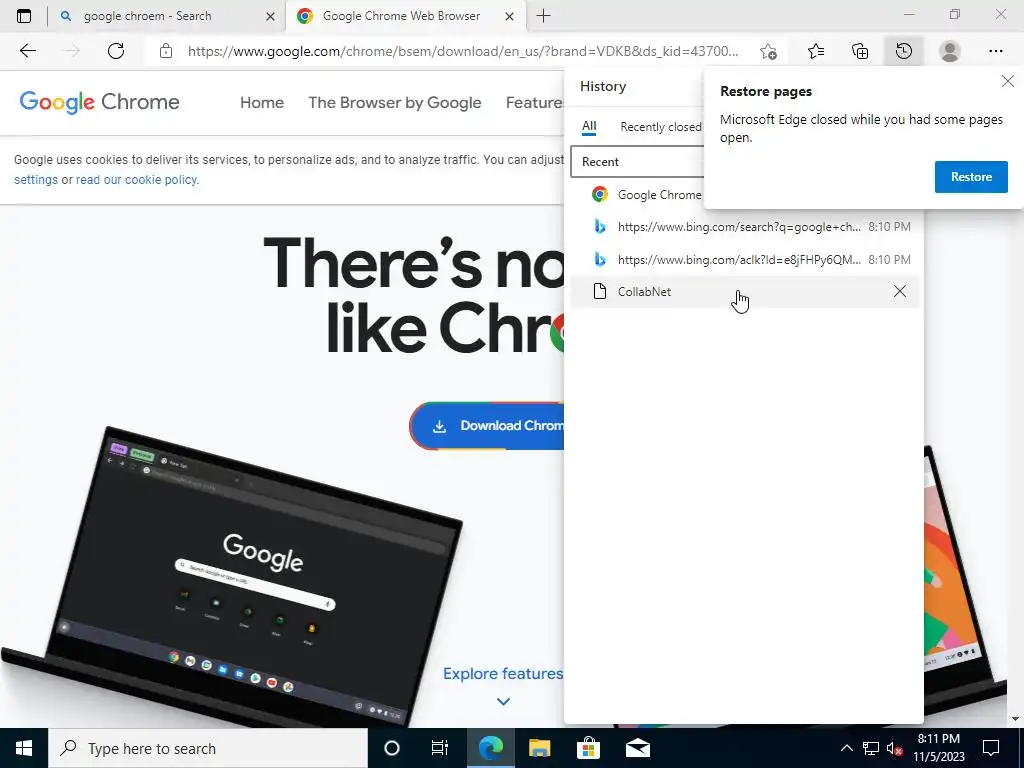Open the tab actions menu icon
The height and width of the screenshot is (768, 1024).
tap(24, 16)
